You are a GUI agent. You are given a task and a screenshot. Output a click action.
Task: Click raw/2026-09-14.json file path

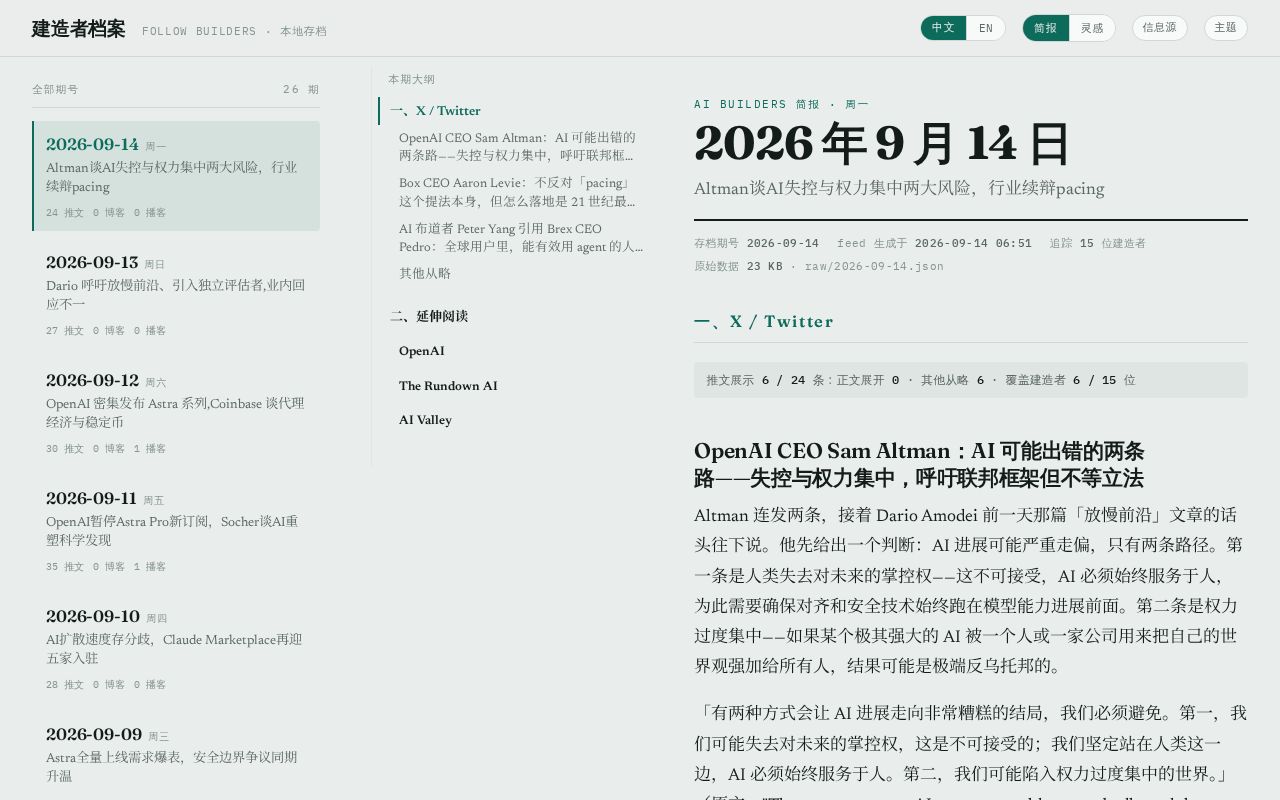(x=874, y=266)
